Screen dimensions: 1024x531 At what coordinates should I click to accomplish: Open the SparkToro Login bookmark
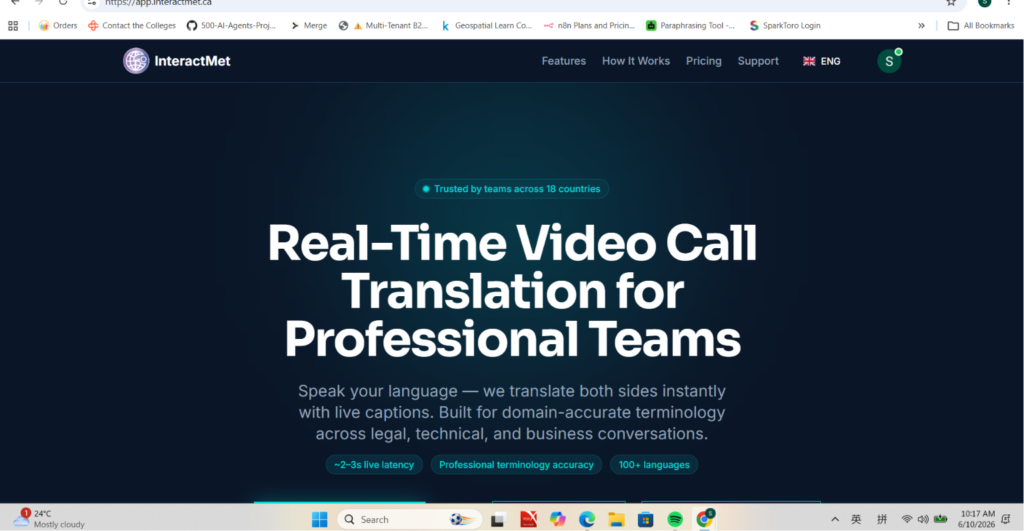click(785, 25)
